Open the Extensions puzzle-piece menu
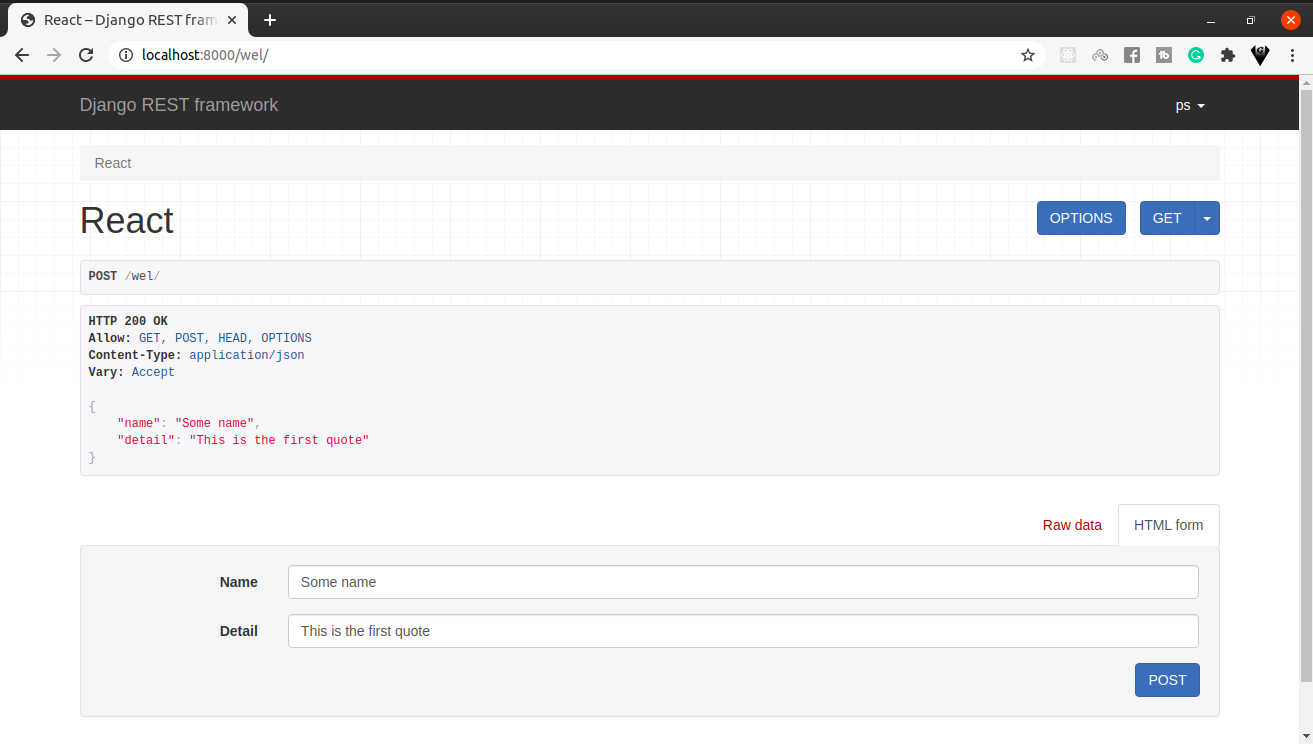Image resolution: width=1313 pixels, height=744 pixels. tap(1228, 55)
